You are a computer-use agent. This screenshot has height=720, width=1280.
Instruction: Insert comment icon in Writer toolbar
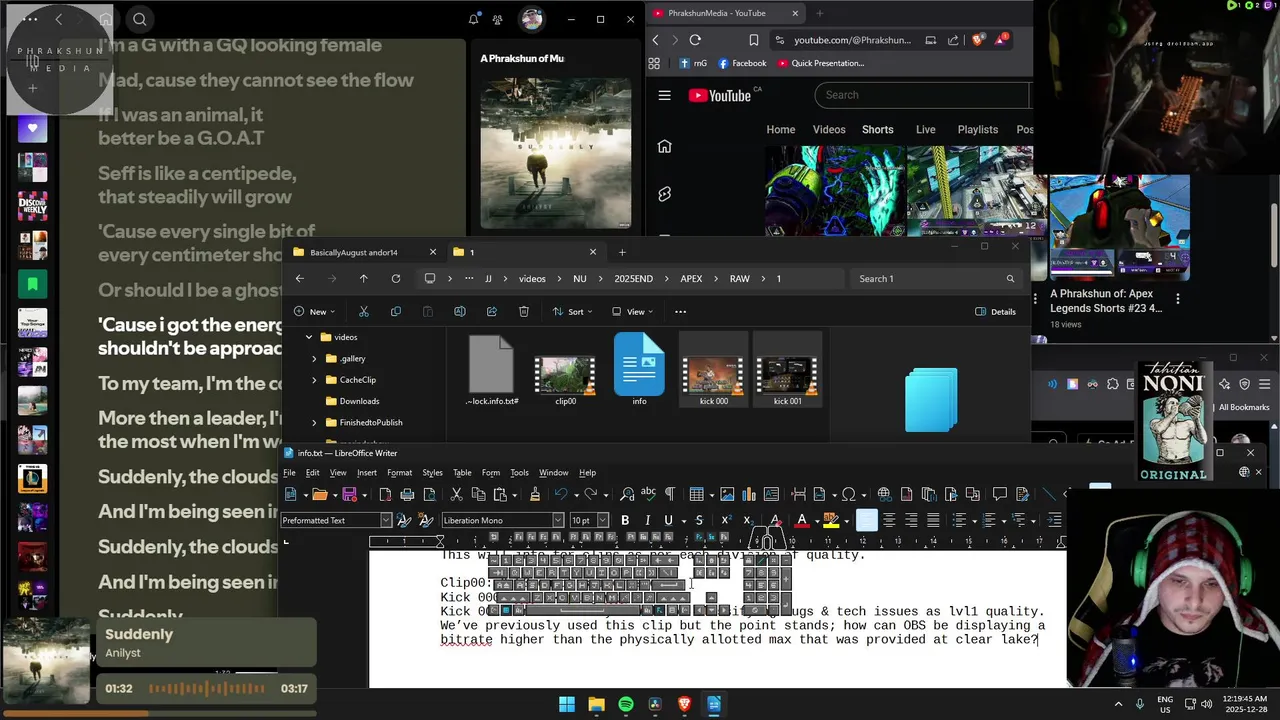[1000, 494]
